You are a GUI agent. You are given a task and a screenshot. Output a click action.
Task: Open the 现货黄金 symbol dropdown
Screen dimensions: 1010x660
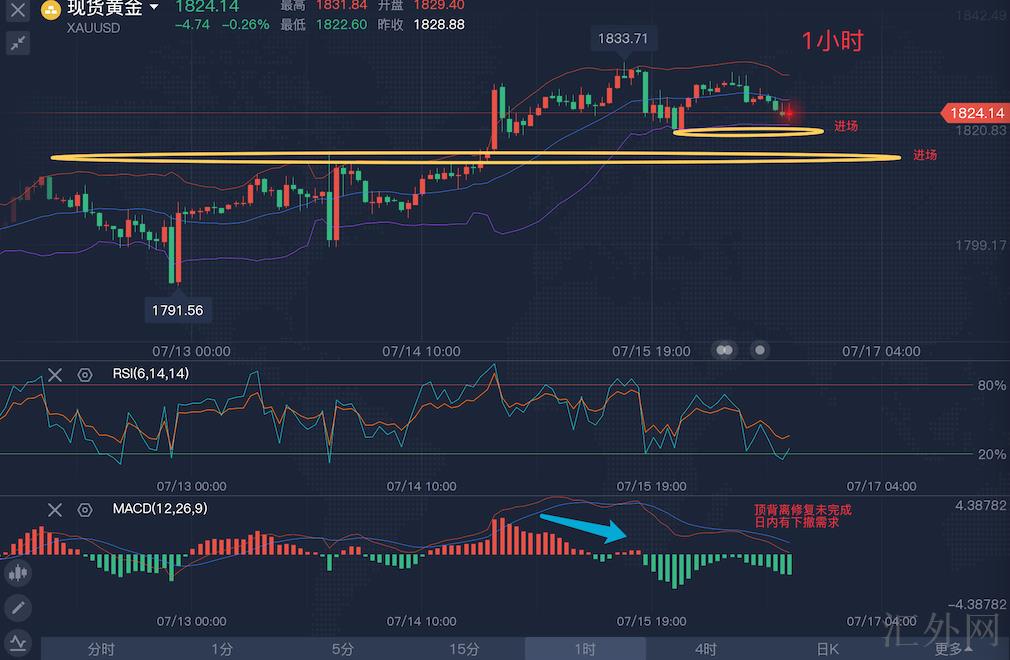(x=153, y=8)
